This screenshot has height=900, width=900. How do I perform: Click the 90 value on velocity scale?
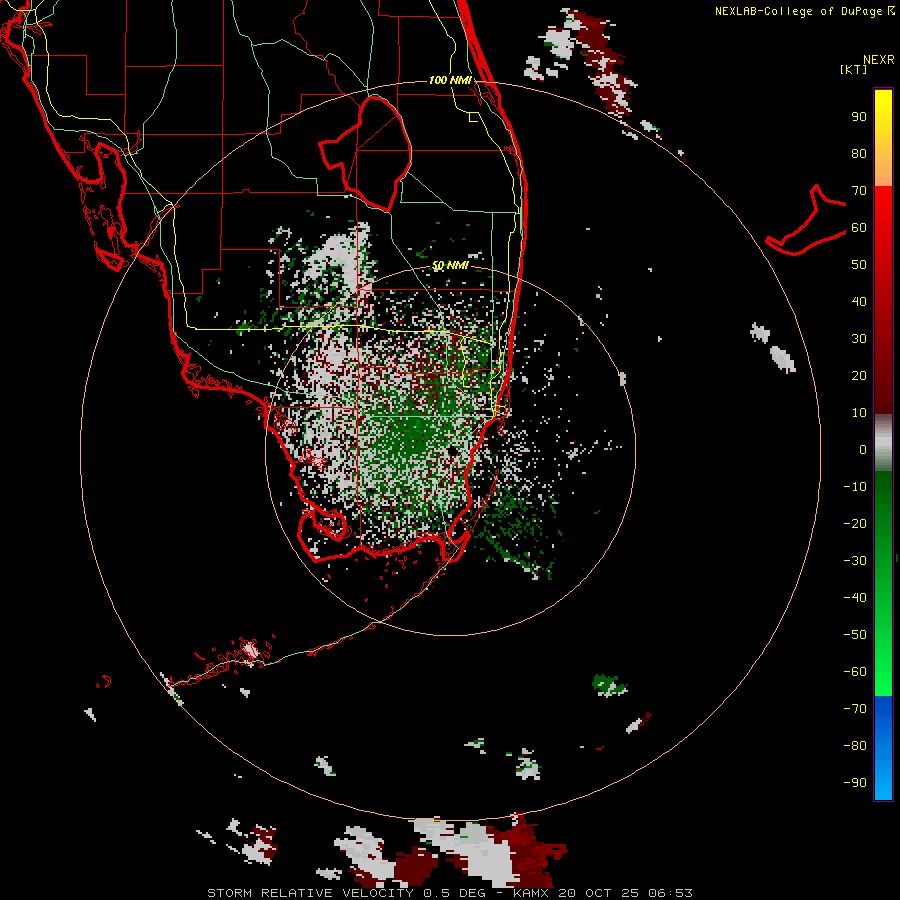[859, 117]
